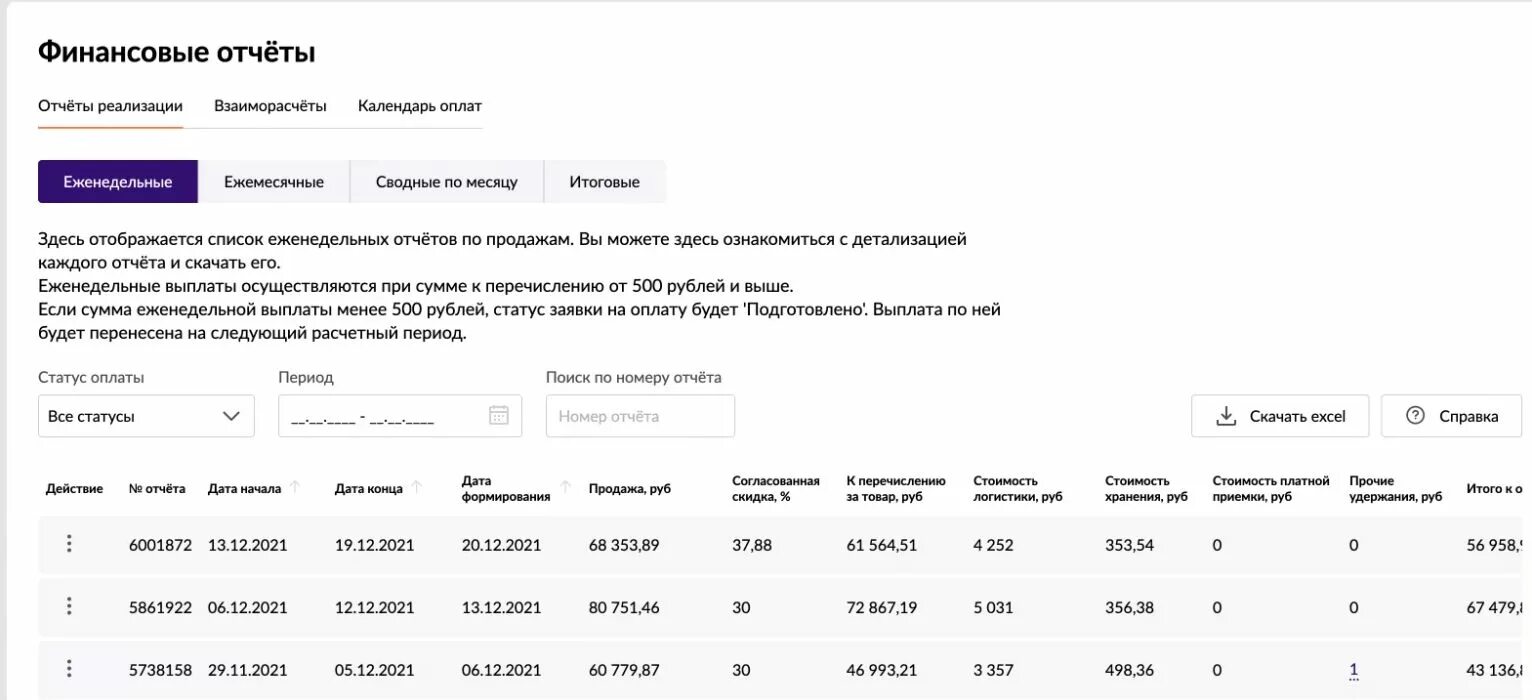Screen dimensions: 1532x700
Task: Click the calendar icon in the Период field
Action: tap(499, 416)
